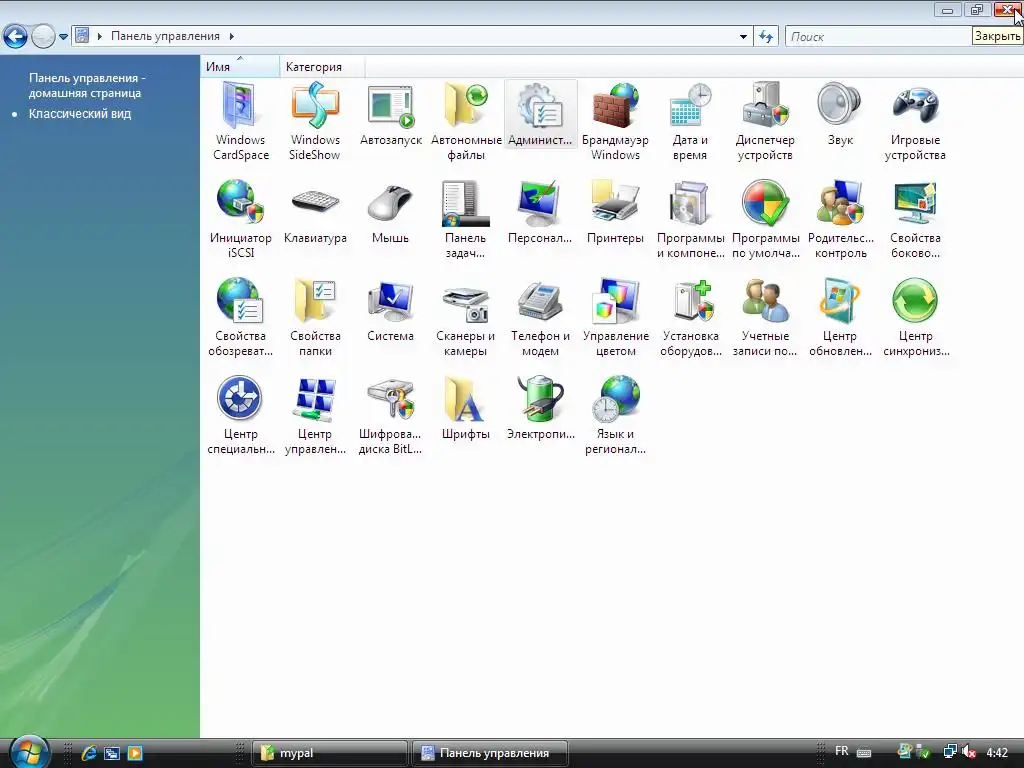Viewport: 1024px width, 768px height.
Task: Show desktop via quick launch icon
Action: pos(112,753)
